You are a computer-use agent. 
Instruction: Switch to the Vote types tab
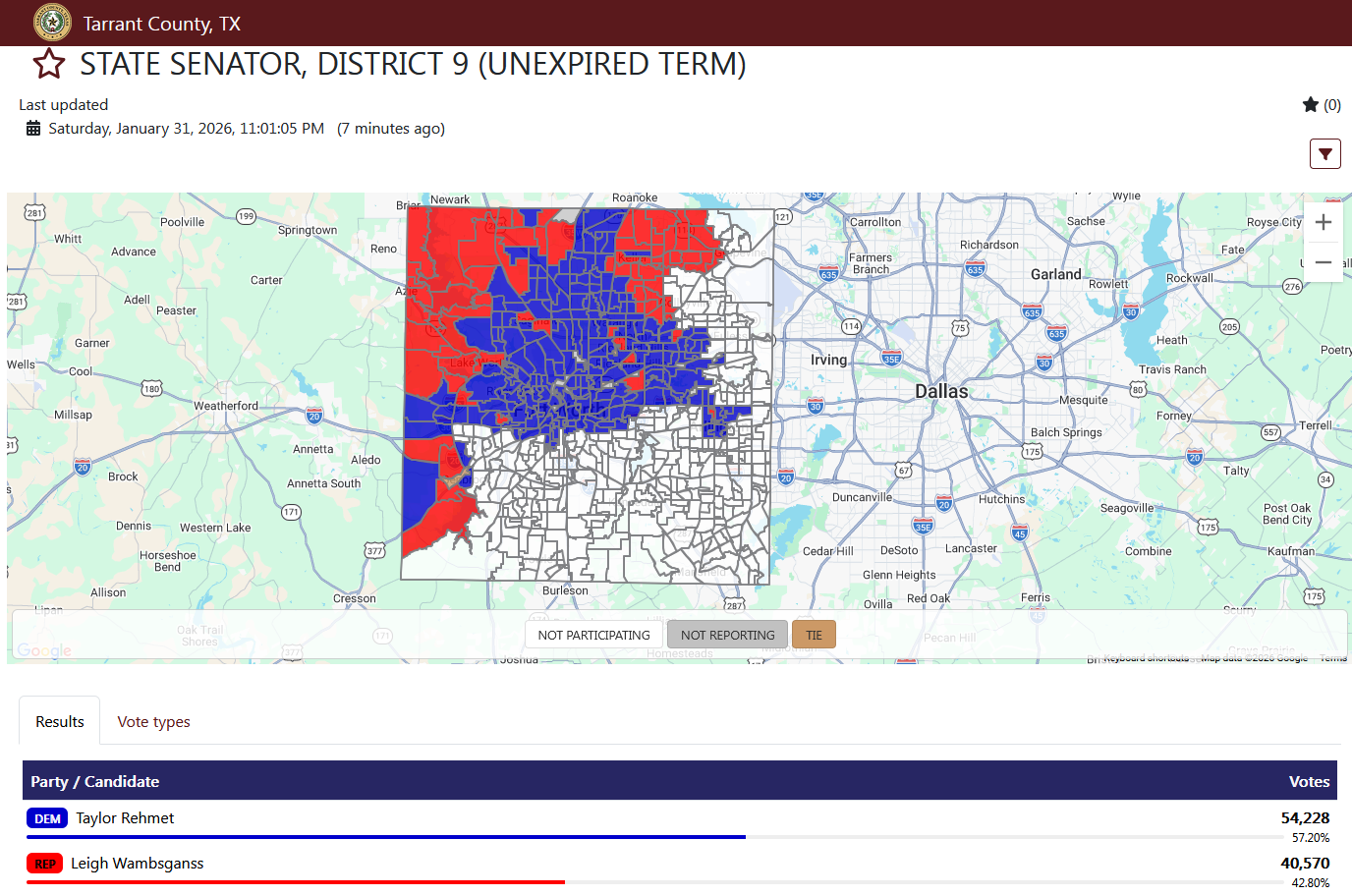pyautogui.click(x=153, y=722)
